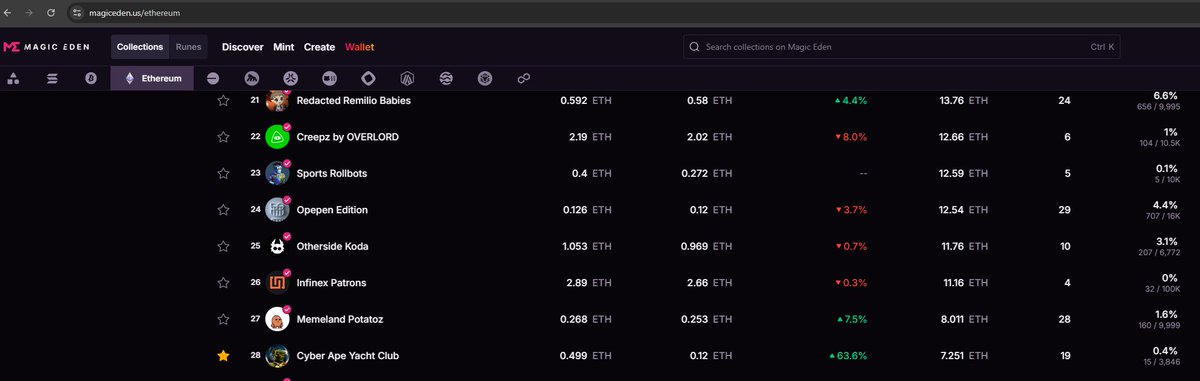Image resolution: width=1200 pixels, height=381 pixels.
Task: Select the all-chains shapes icon
Action: [x=14, y=78]
